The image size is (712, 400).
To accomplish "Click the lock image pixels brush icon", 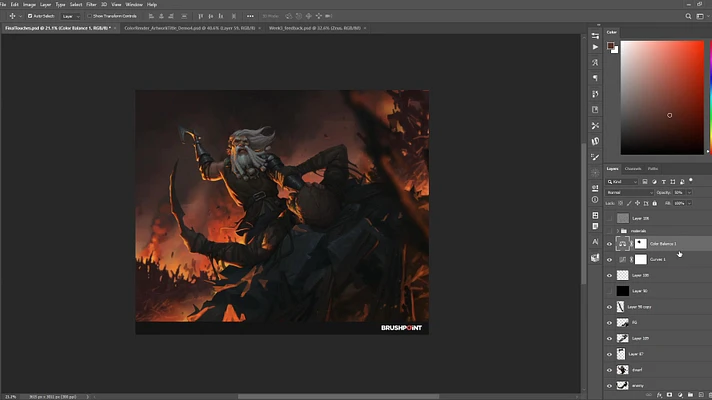I will pyautogui.click(x=629, y=203).
